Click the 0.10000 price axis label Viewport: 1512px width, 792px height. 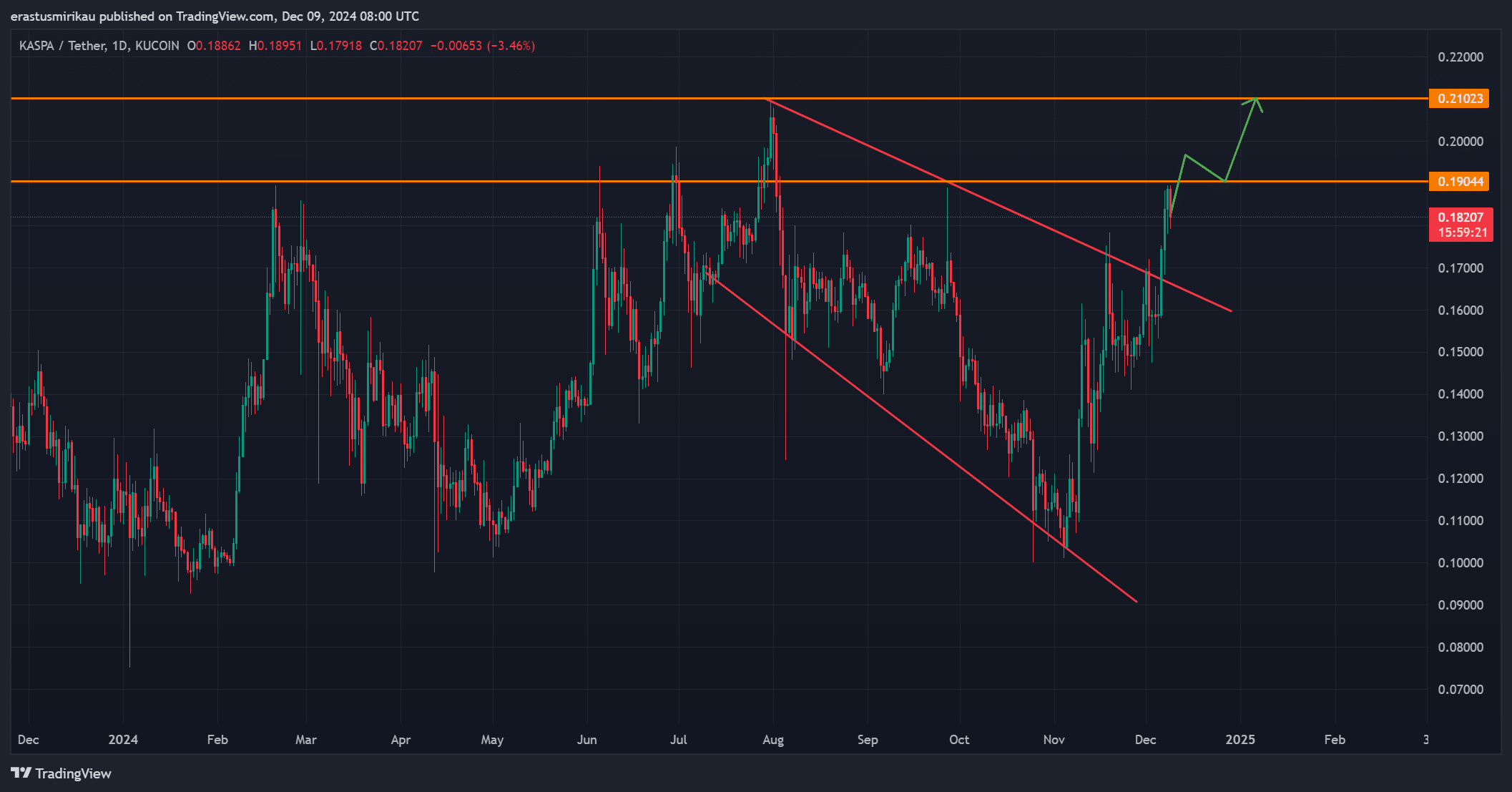pos(1461,563)
